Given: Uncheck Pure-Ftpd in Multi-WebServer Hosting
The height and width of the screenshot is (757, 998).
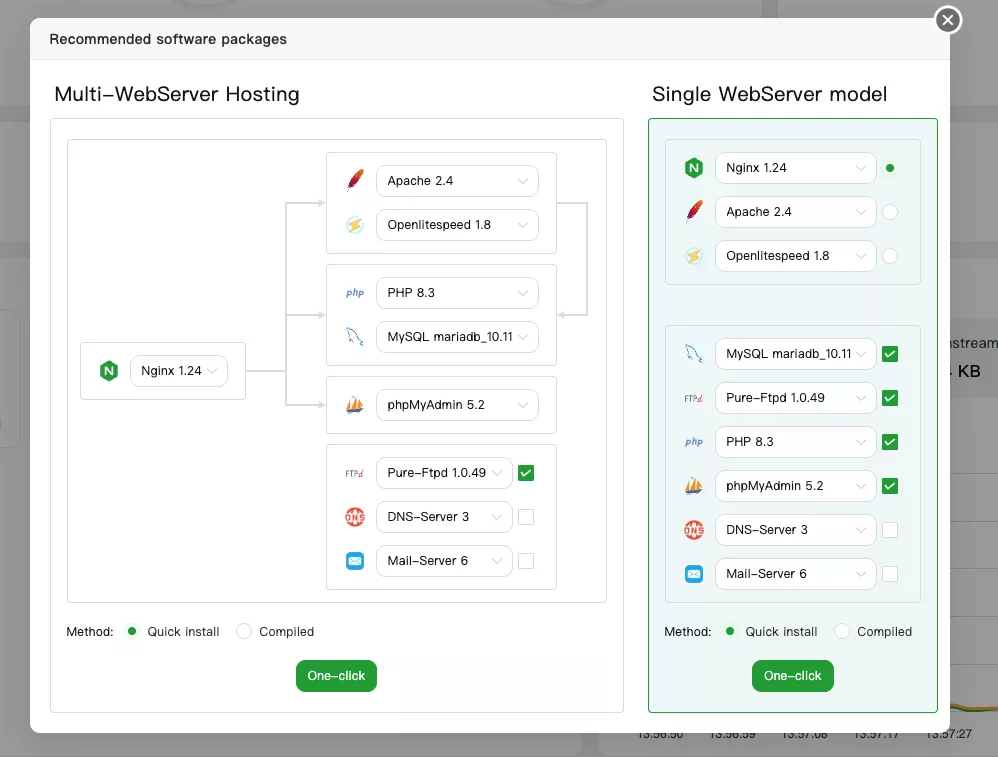Looking at the screenshot, I should pyautogui.click(x=526, y=473).
